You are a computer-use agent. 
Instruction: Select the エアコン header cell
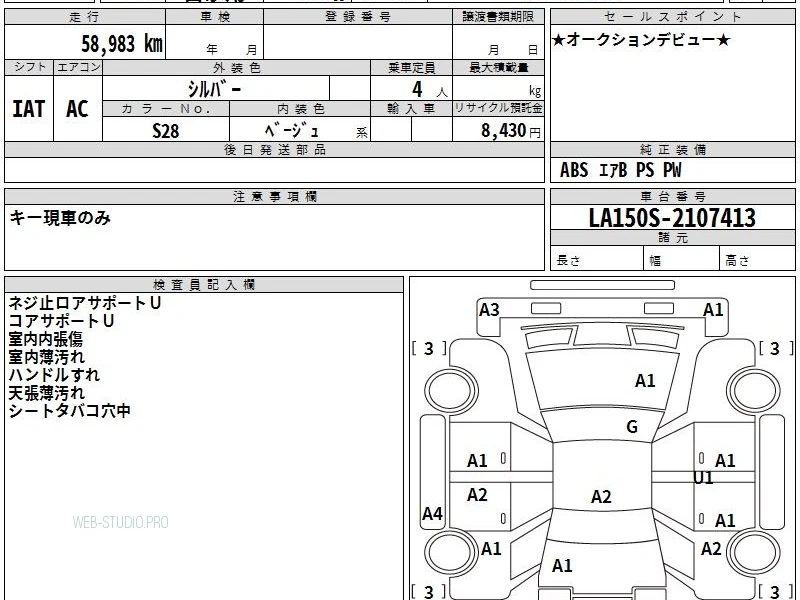(78, 67)
